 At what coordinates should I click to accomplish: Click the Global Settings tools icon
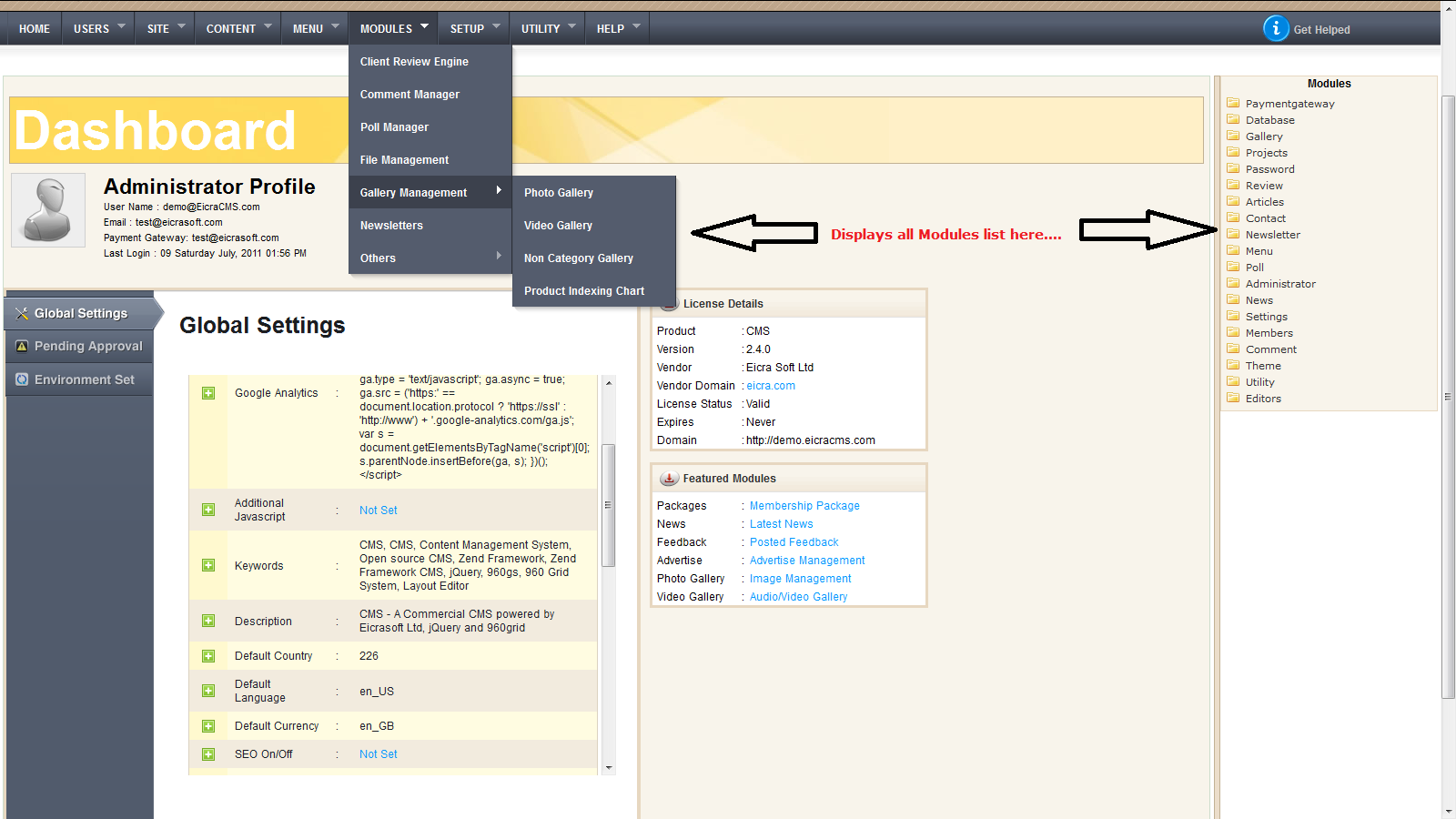[22, 313]
